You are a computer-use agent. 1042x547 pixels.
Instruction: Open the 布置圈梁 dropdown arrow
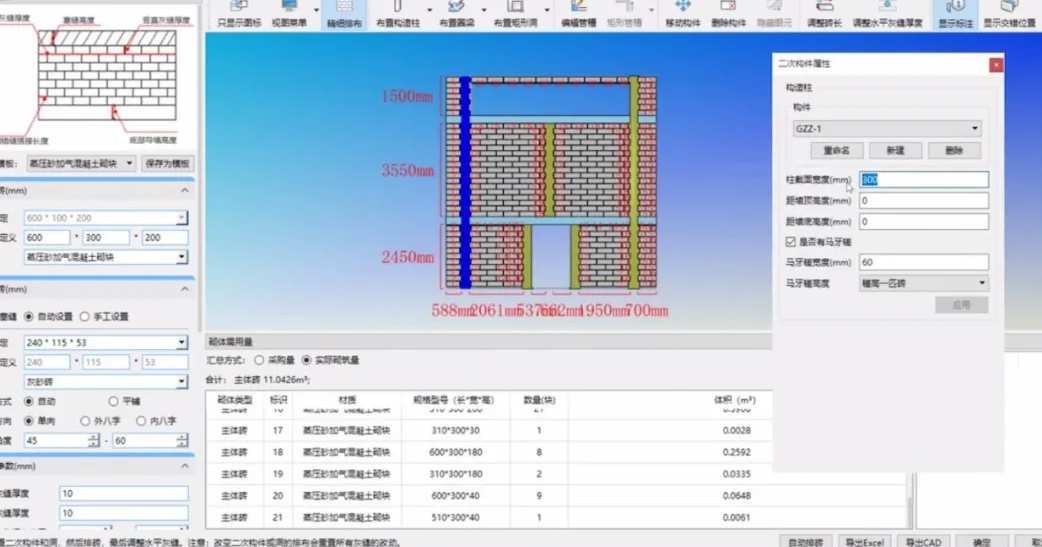point(484,10)
